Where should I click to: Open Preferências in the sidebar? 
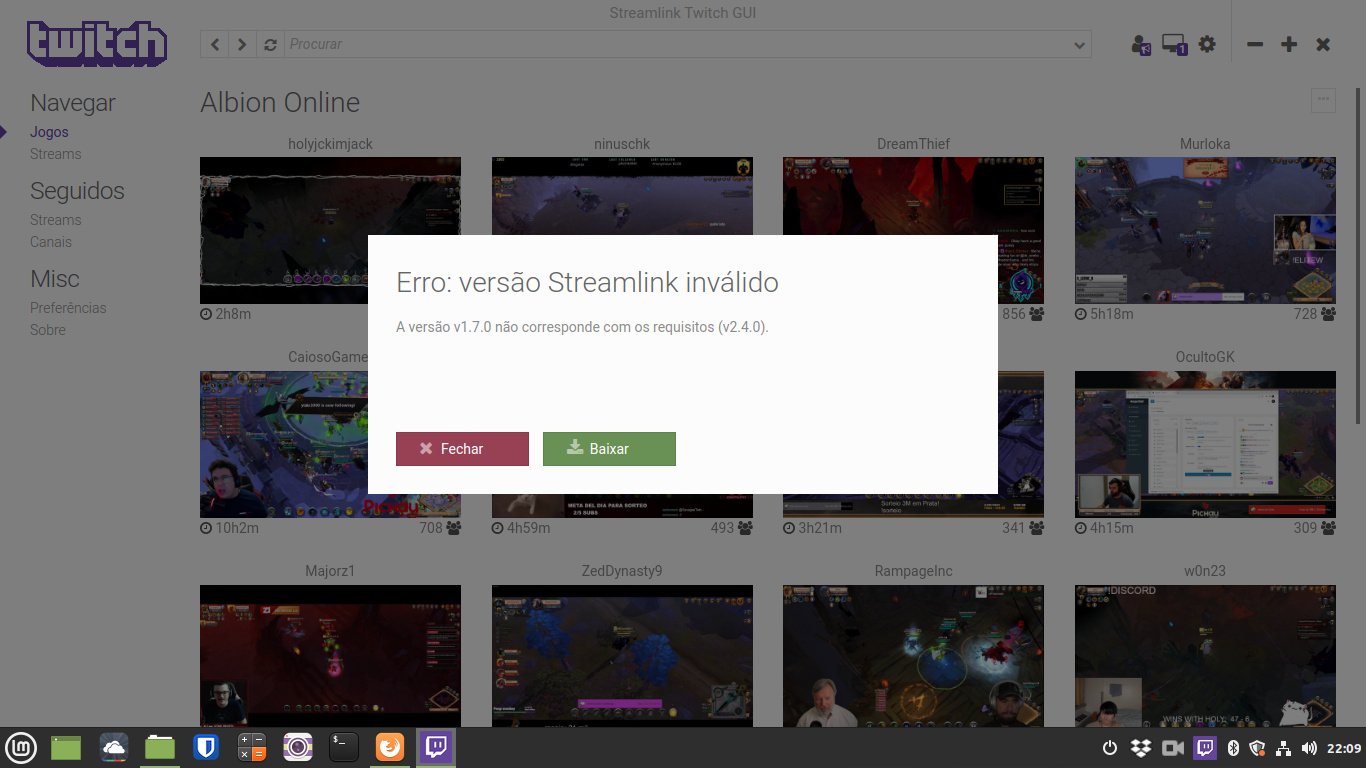(x=68, y=308)
